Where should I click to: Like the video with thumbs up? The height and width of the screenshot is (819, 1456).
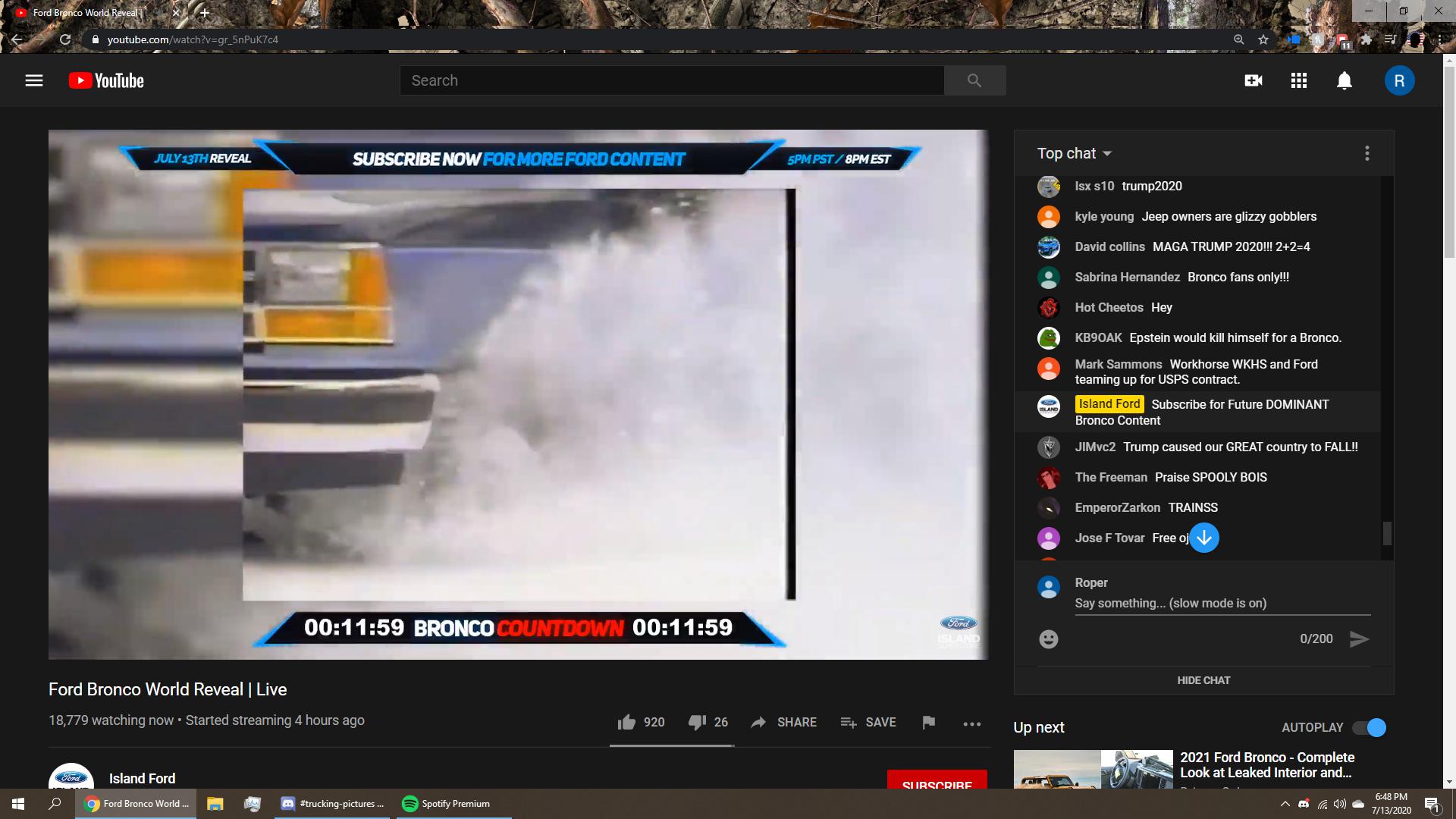pos(626,722)
